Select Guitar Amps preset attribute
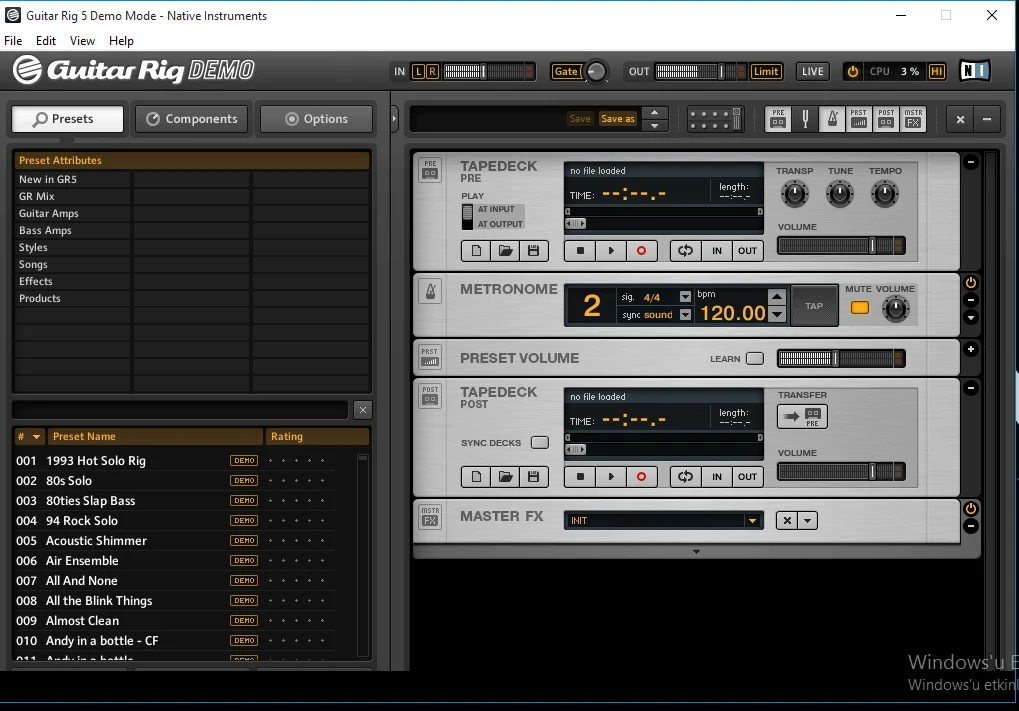The image size is (1019, 711). [49, 213]
